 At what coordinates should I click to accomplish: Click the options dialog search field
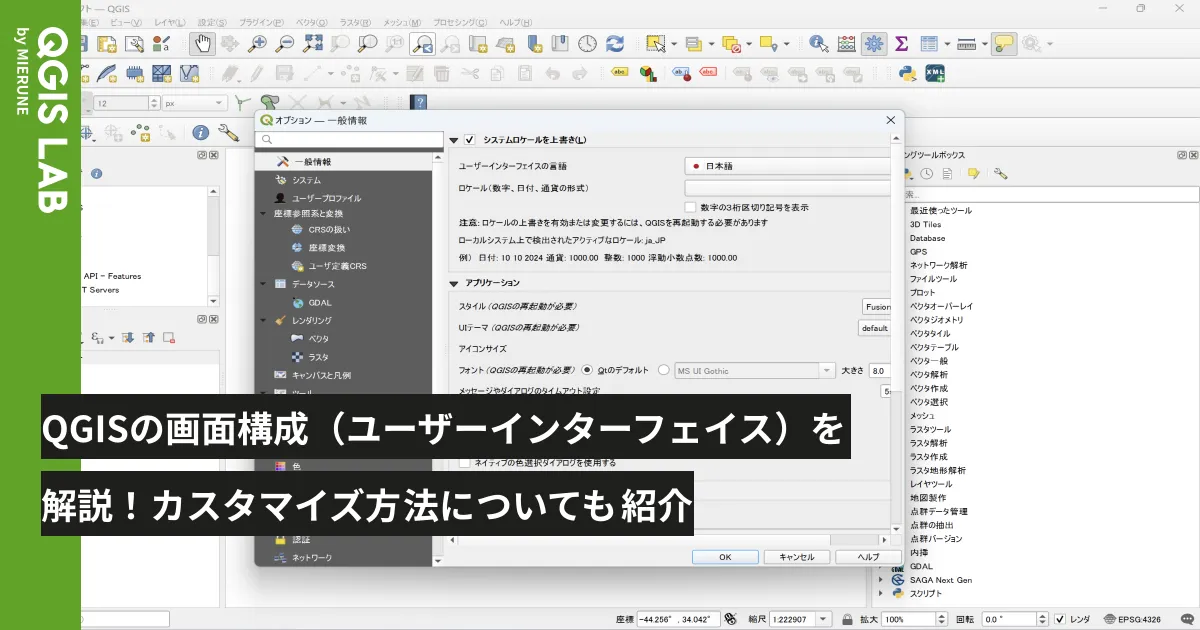pos(350,139)
